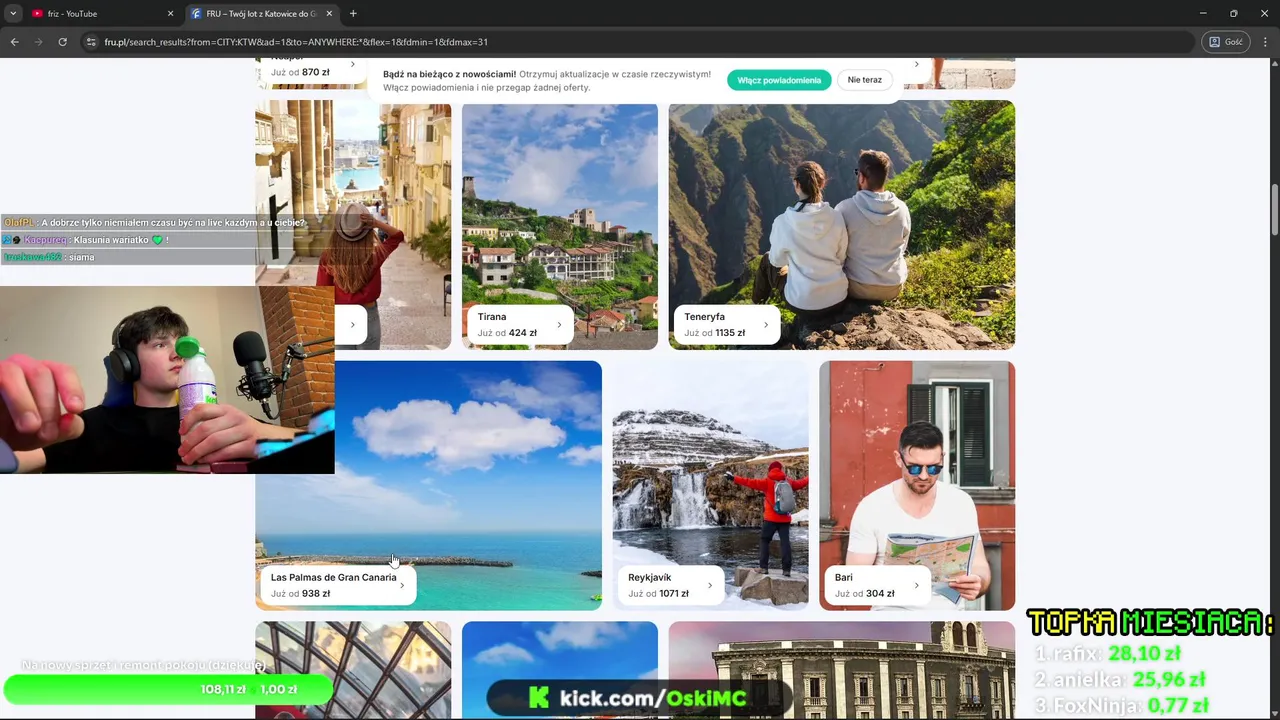Click the Już od 304 zł price
This screenshot has width=1280, height=720.
click(x=865, y=594)
